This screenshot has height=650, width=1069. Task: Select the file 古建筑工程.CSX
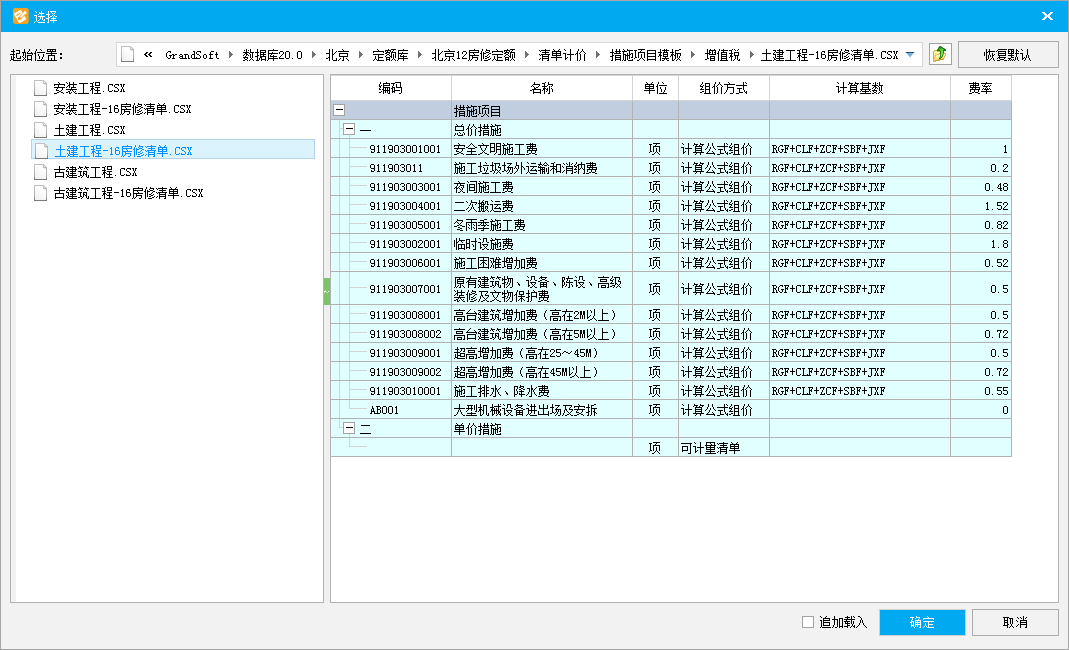click(x=95, y=172)
